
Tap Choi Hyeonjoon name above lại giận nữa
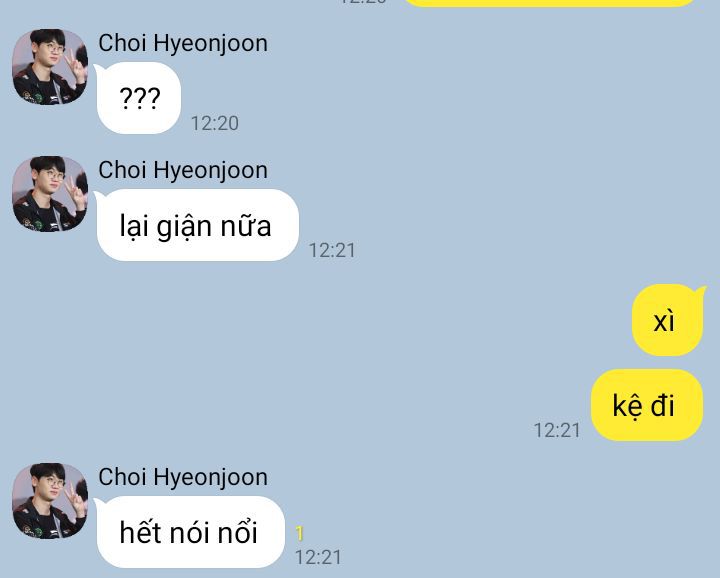click(x=183, y=170)
